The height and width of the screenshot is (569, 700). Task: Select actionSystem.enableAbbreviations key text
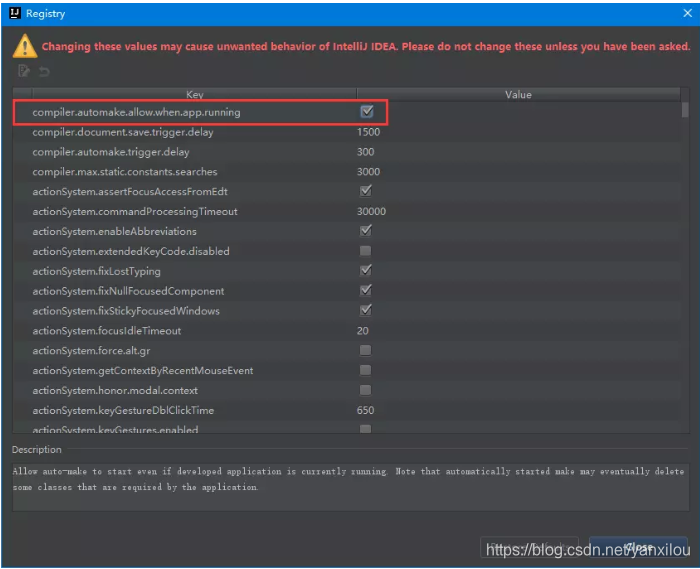114,232
